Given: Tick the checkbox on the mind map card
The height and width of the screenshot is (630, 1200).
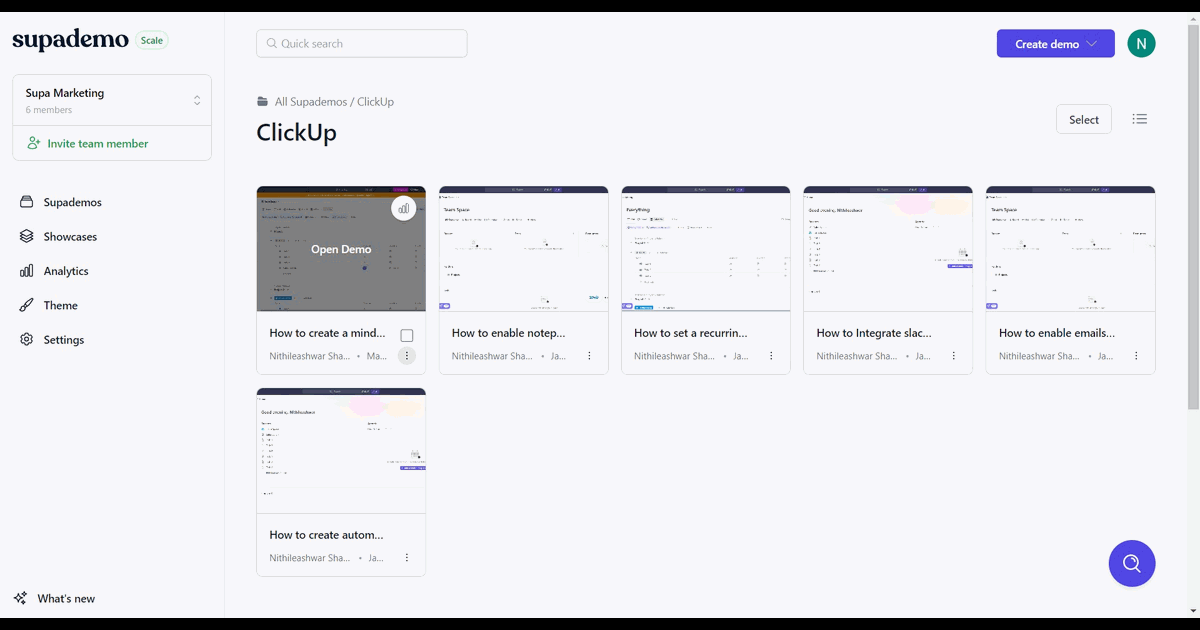Looking at the screenshot, I should click(x=407, y=335).
